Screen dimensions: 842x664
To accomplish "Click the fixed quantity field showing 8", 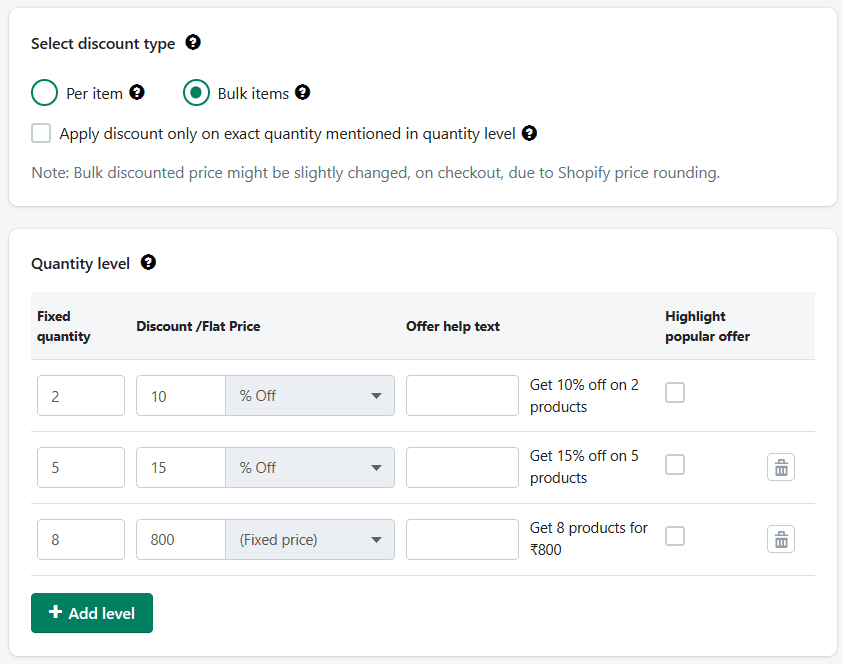I will 81,540.
